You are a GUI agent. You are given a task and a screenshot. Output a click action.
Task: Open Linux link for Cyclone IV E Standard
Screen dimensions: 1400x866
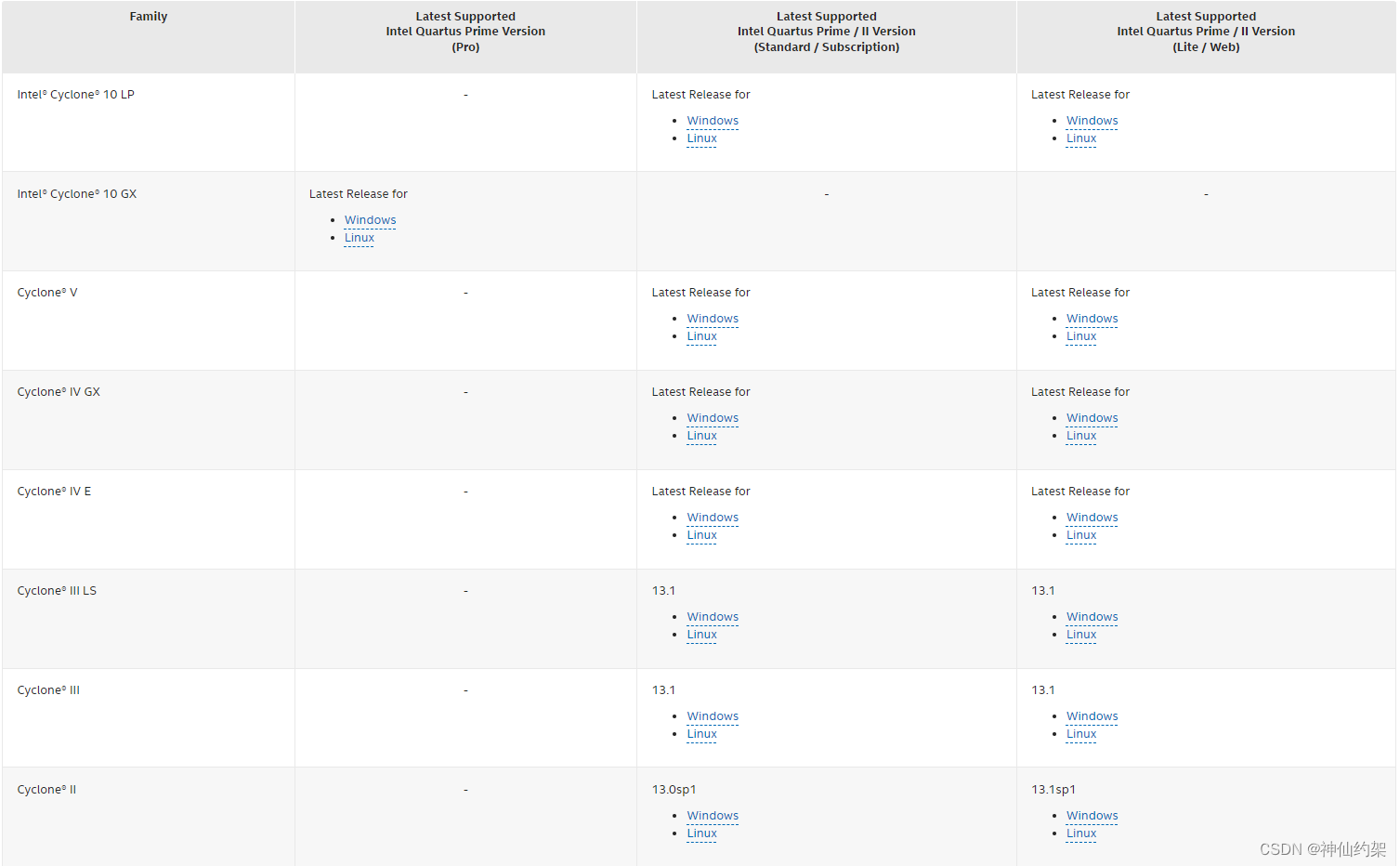701,535
